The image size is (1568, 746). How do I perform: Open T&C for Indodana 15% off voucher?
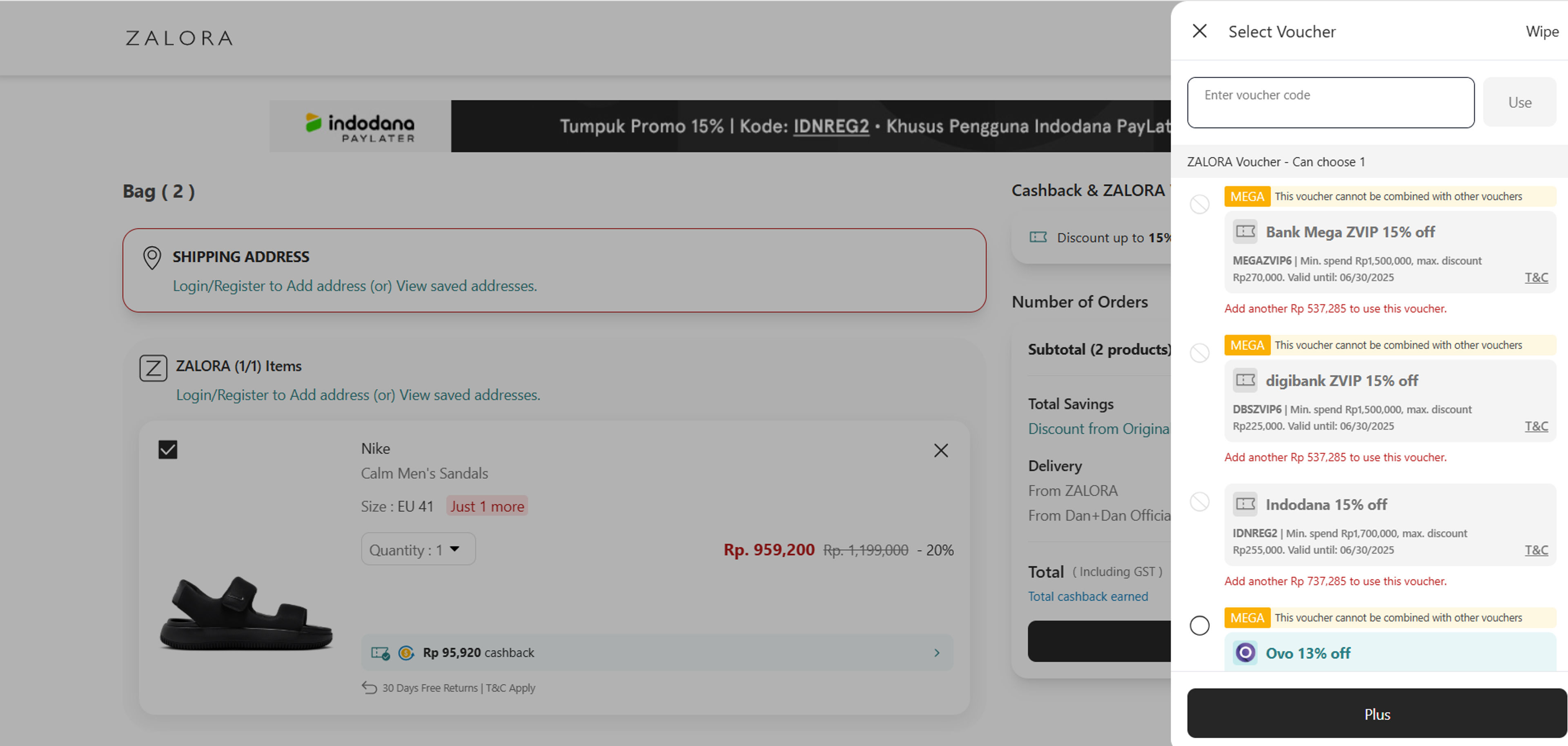pos(1536,550)
